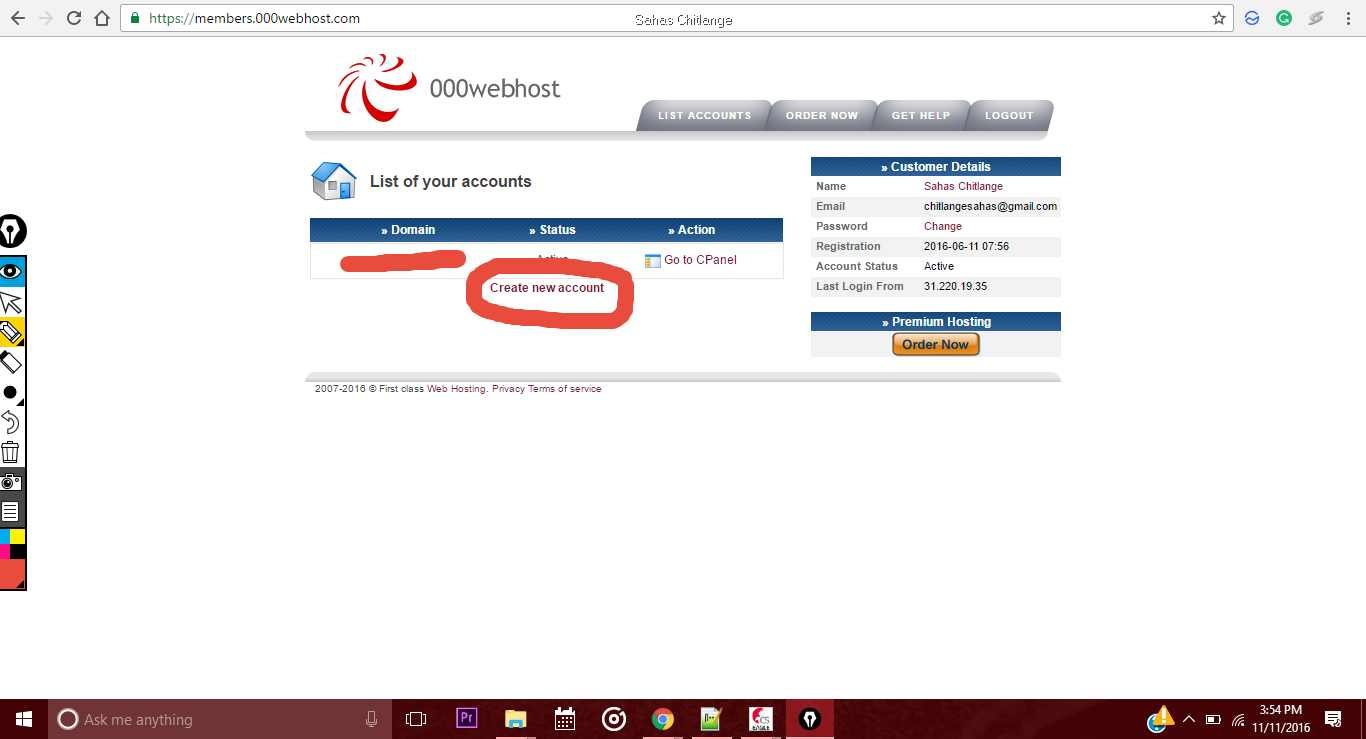The image size is (1366, 739).
Task: Open the Action Center notifications
Action: 1333,719
